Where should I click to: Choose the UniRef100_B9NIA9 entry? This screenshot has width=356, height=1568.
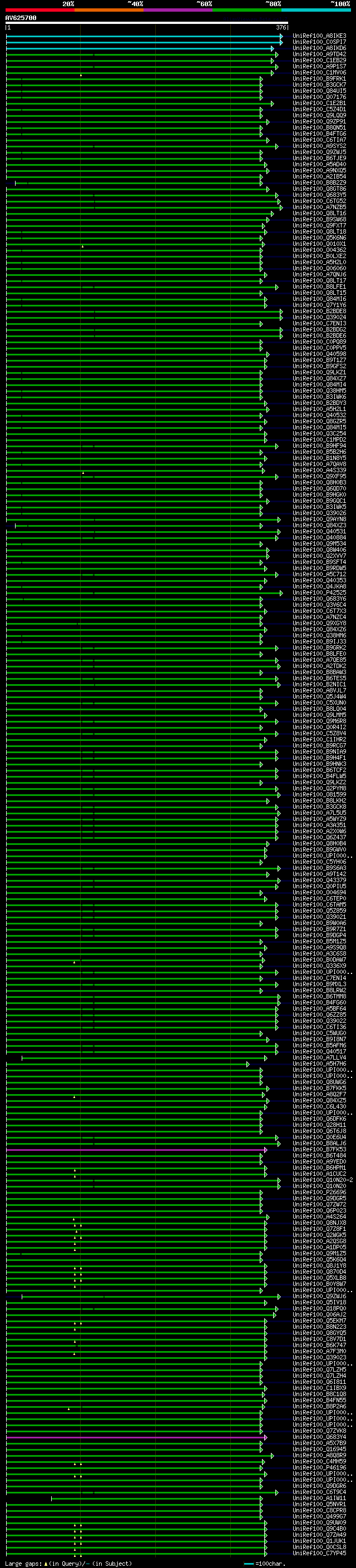pyautogui.click(x=319, y=752)
